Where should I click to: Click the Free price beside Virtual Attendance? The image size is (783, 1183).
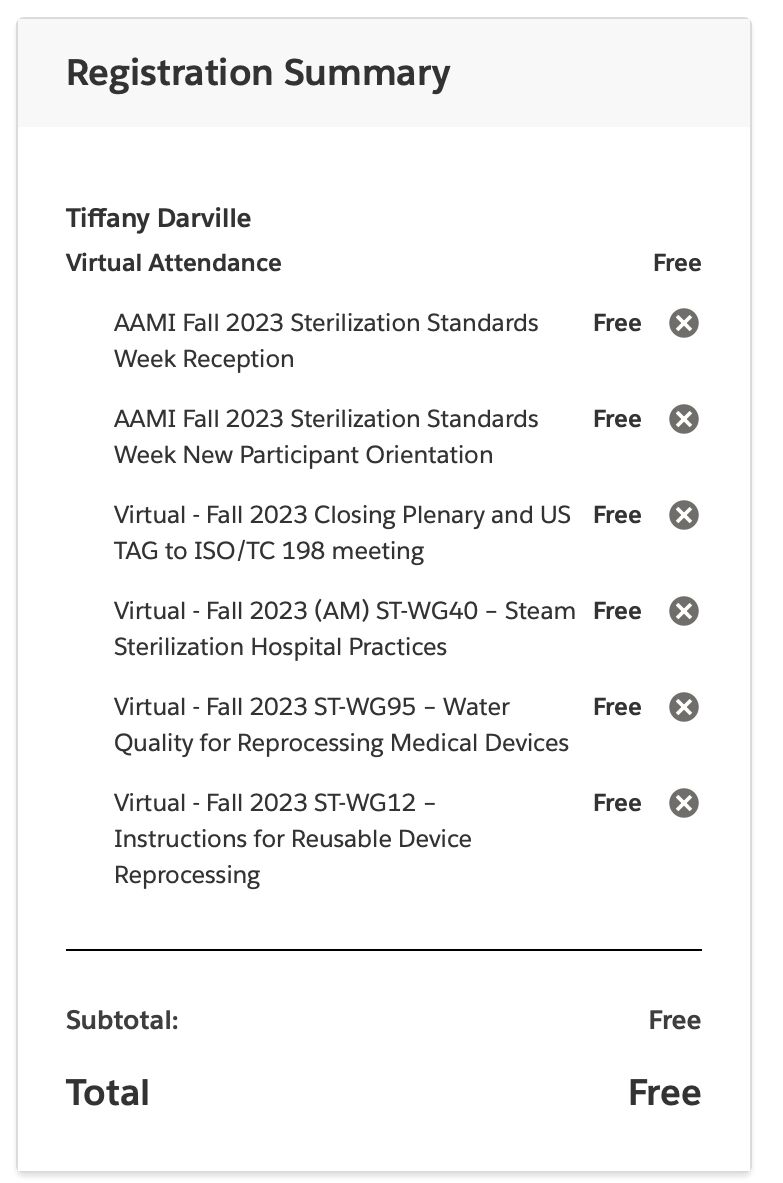677,263
